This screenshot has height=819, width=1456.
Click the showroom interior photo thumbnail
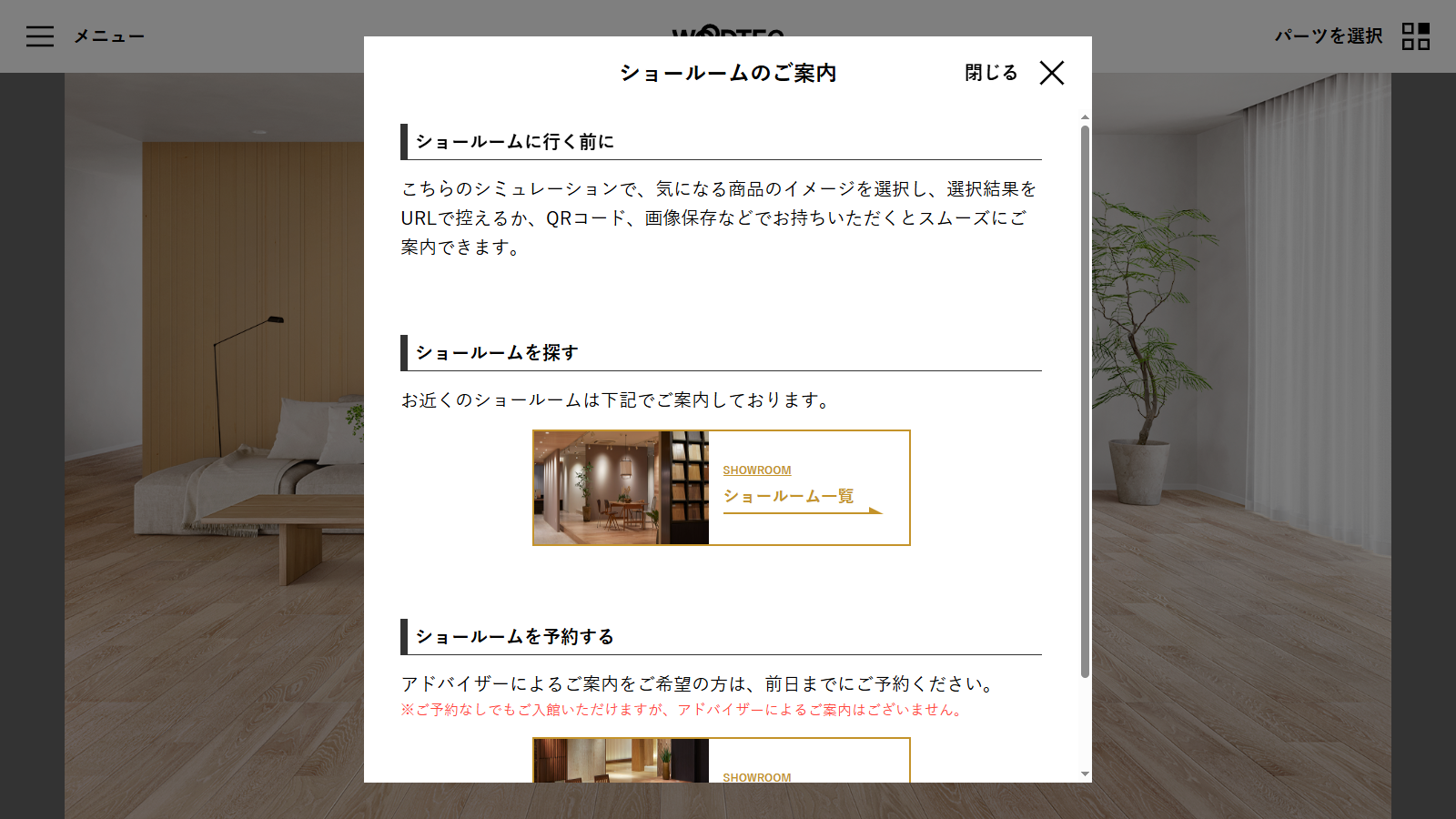tap(621, 488)
